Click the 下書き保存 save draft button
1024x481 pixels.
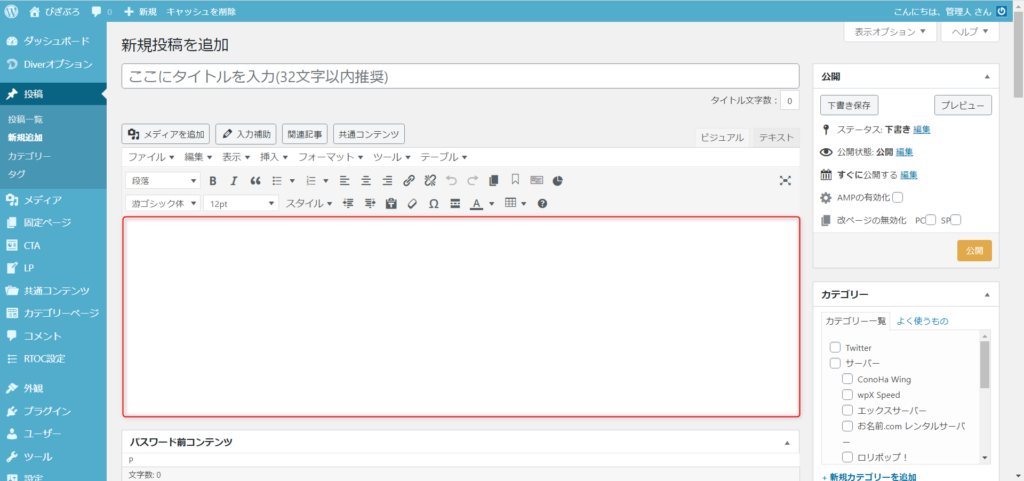pyautogui.click(x=849, y=105)
